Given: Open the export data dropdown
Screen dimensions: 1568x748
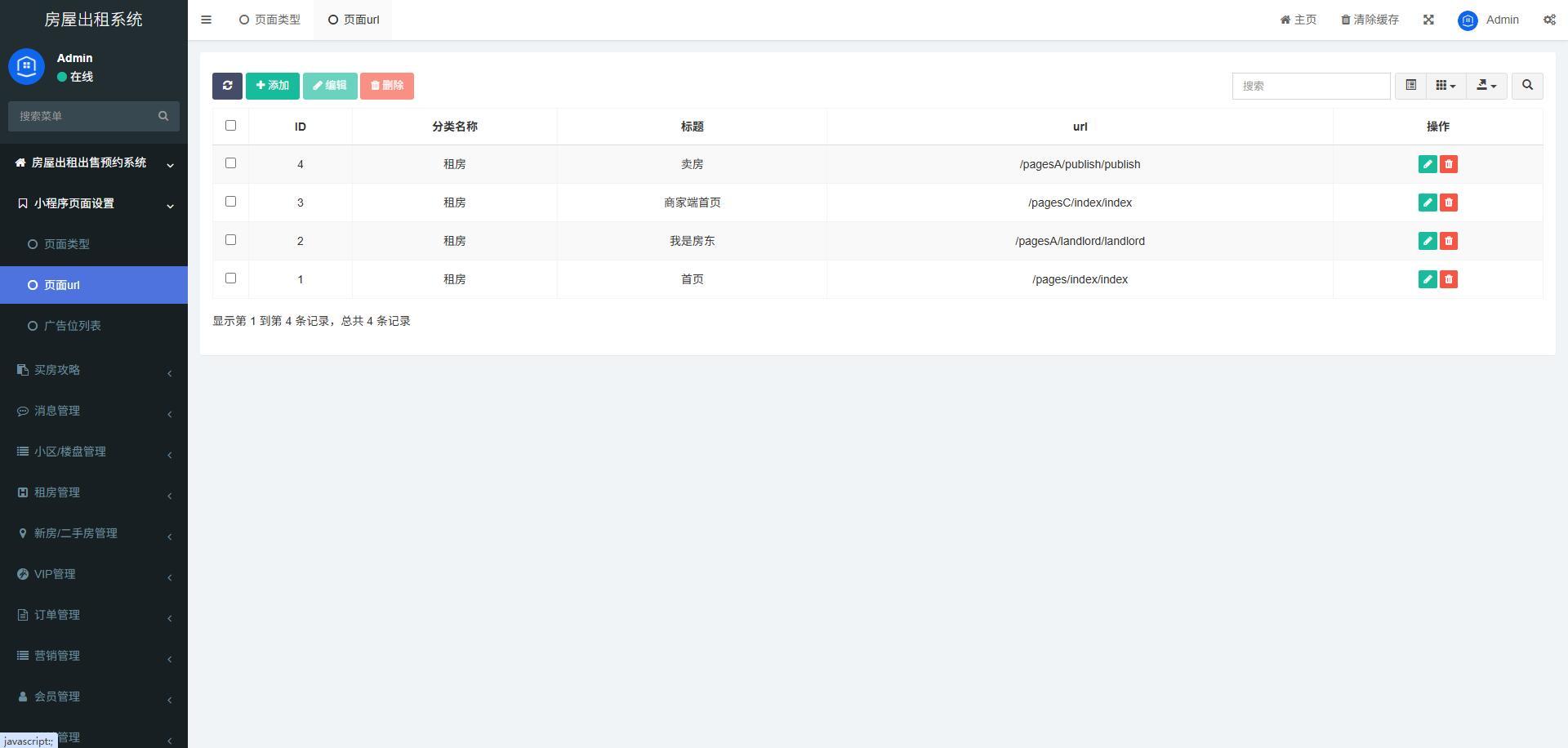Looking at the screenshot, I should point(1486,86).
